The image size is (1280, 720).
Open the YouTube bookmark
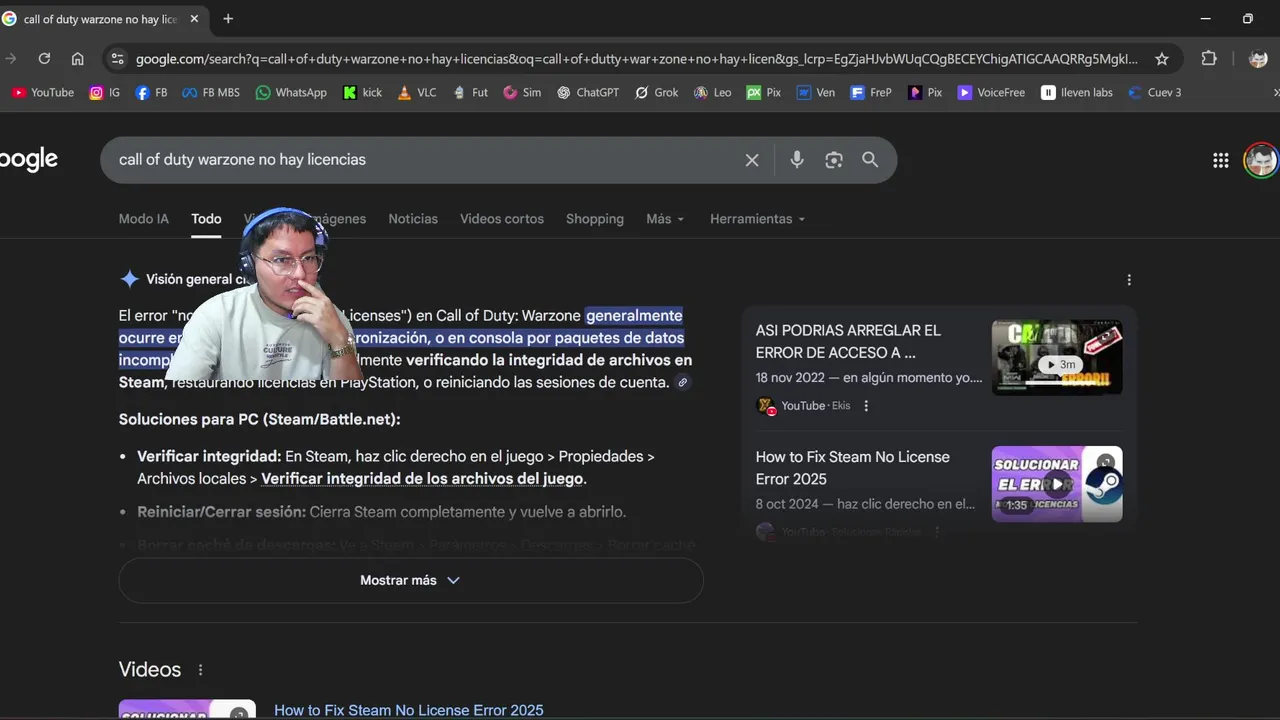coord(43,92)
